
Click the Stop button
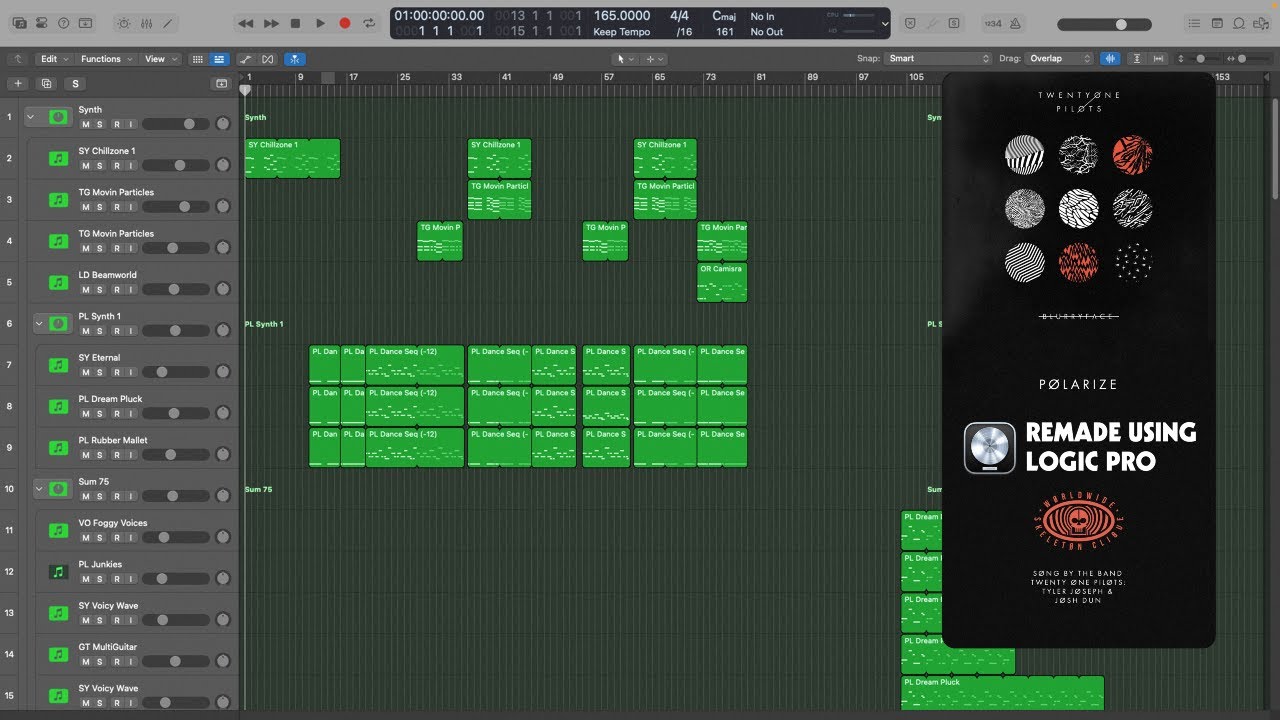tap(295, 23)
